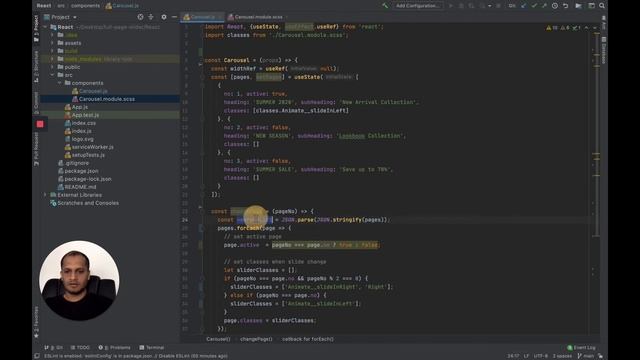Viewport: 640px width, 360px height.
Task: Expand External Libraries node
Action: (45, 195)
